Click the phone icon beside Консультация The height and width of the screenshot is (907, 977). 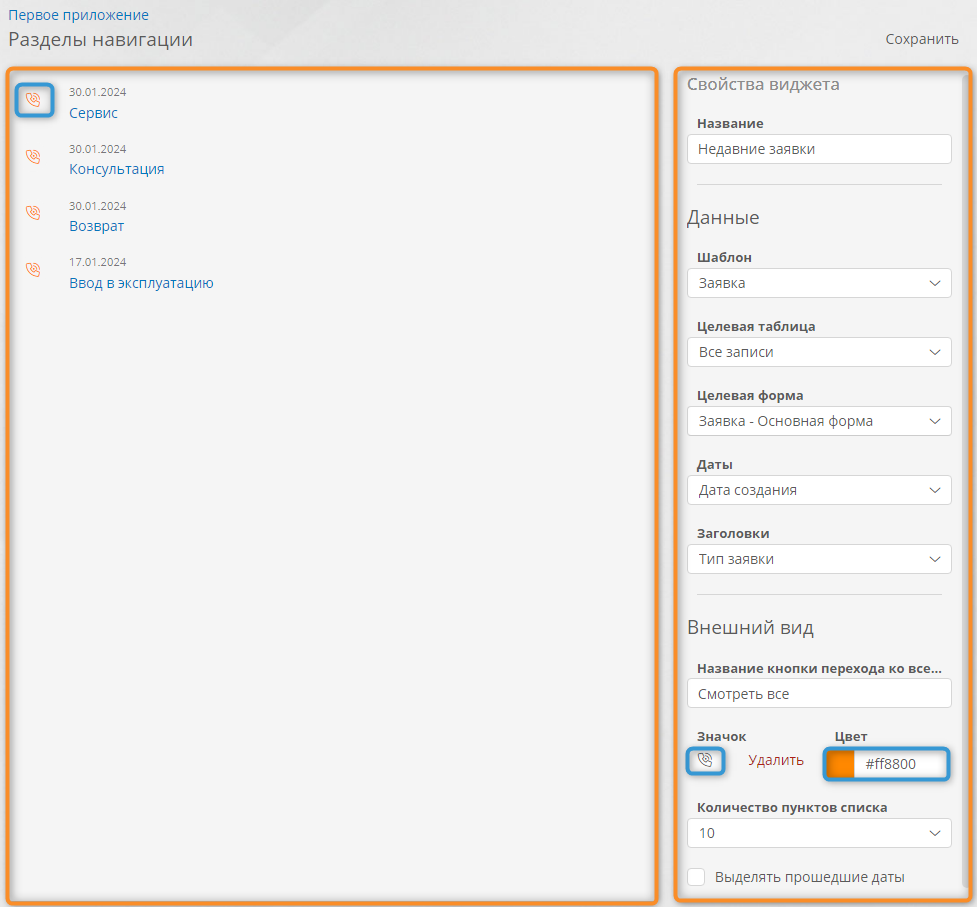click(x=33, y=157)
